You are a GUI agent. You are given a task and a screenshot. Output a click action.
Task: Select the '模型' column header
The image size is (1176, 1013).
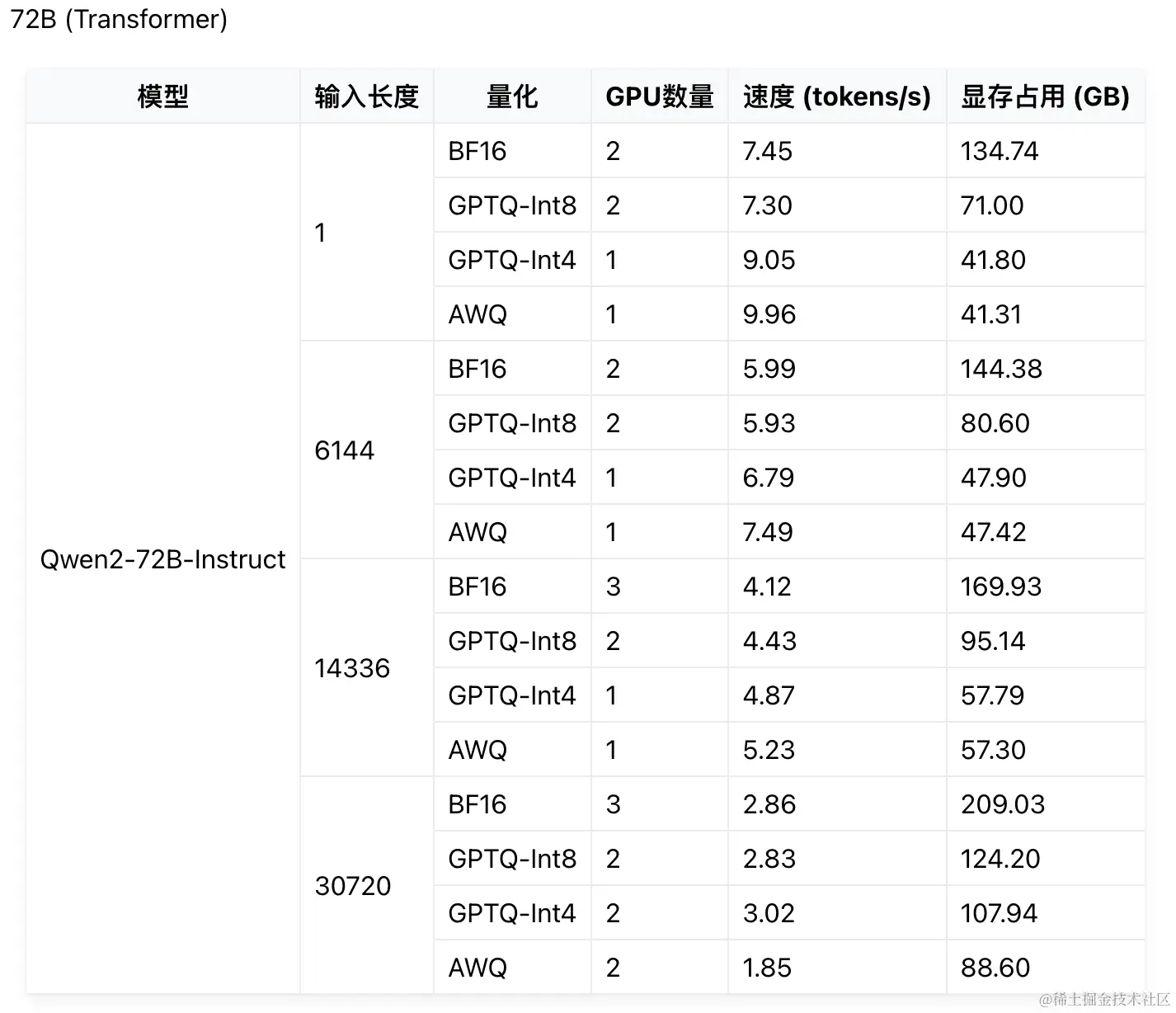[163, 97]
